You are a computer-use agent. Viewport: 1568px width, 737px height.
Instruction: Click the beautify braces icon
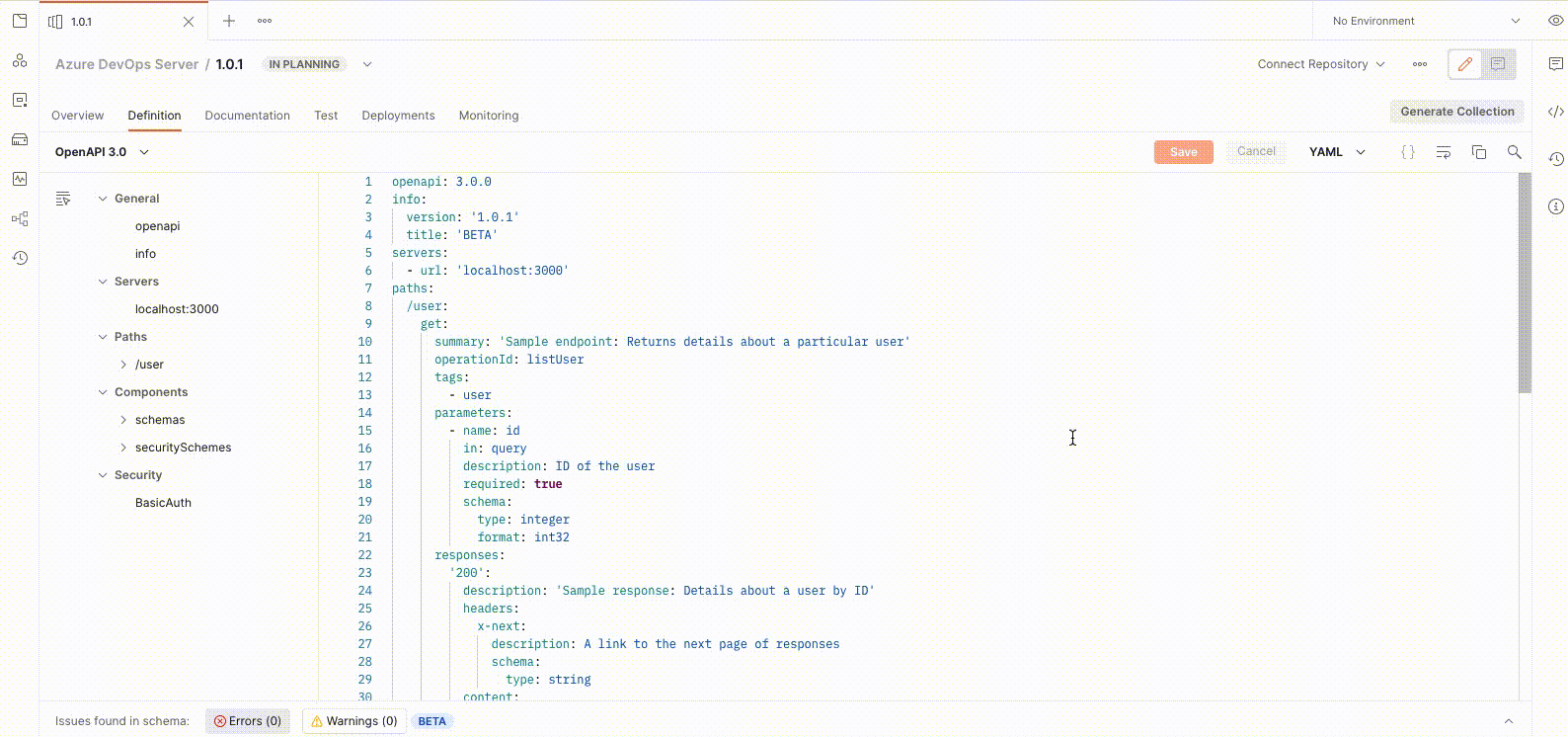click(x=1407, y=152)
